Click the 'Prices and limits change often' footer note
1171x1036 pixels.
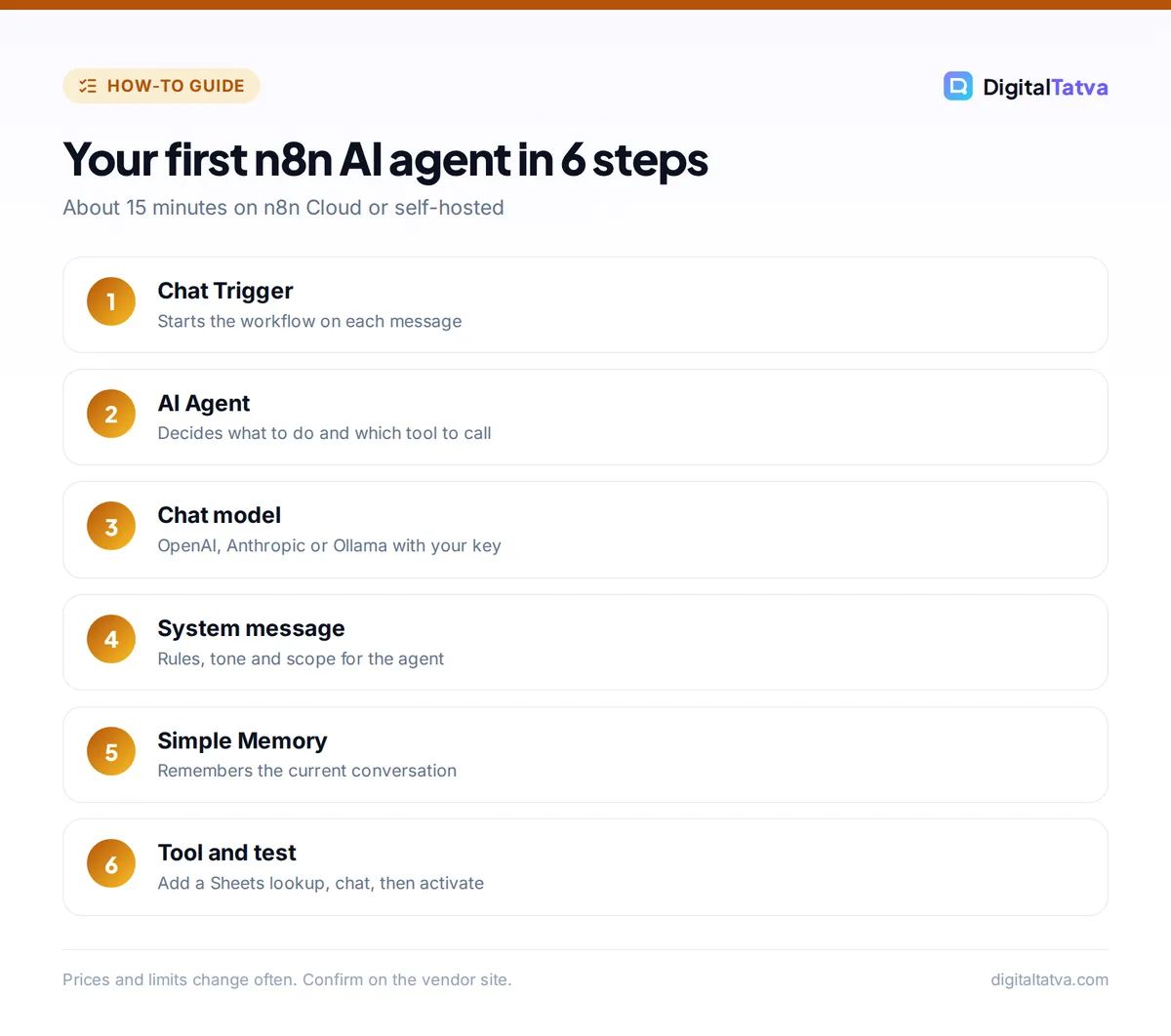point(287,979)
